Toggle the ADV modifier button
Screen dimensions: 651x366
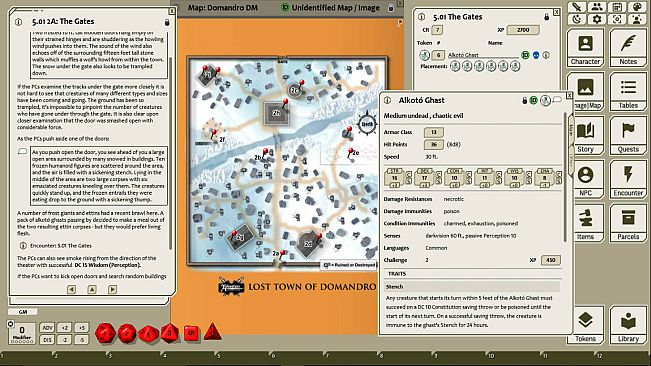[47, 328]
